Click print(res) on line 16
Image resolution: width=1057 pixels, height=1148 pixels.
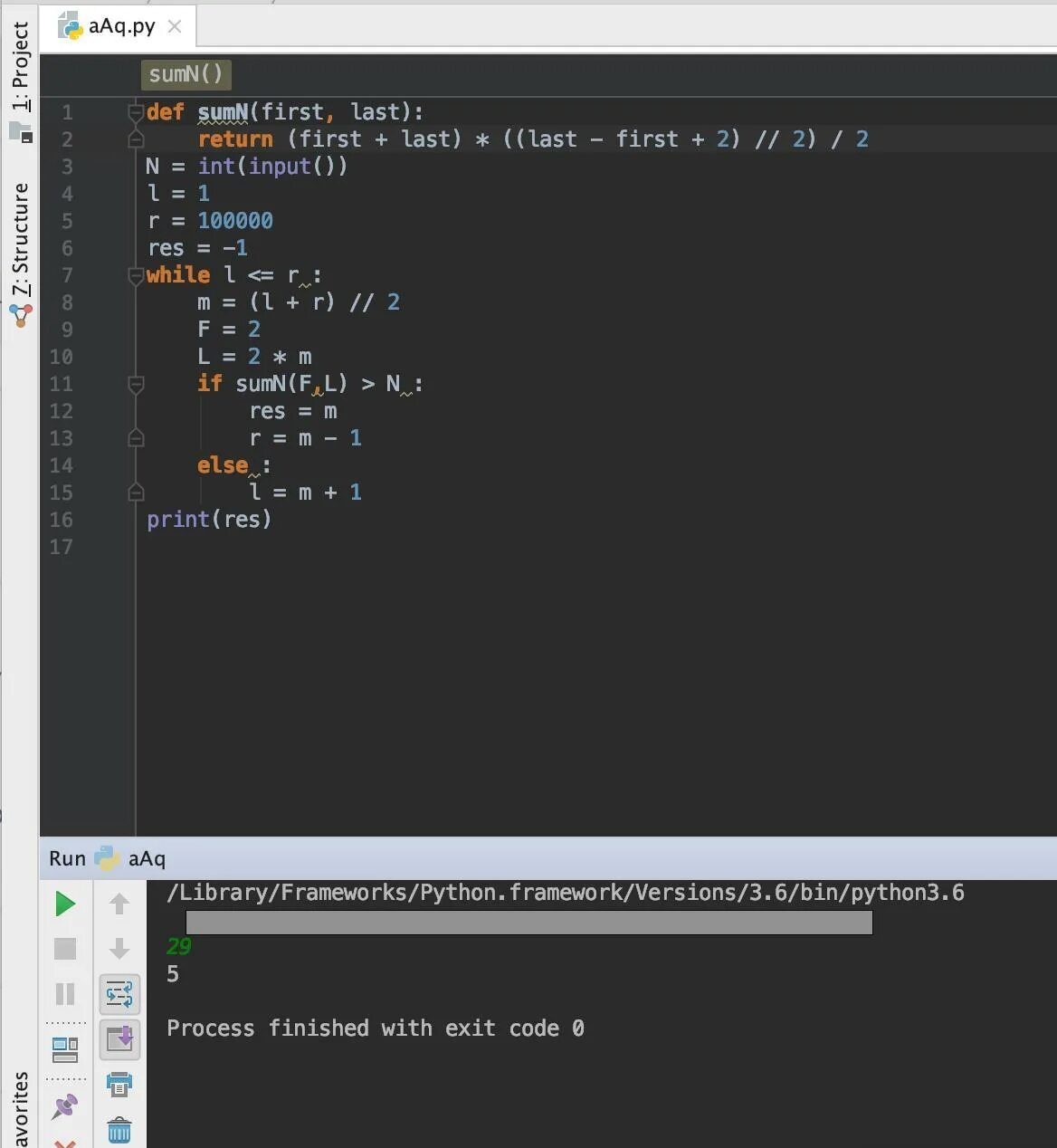point(209,520)
